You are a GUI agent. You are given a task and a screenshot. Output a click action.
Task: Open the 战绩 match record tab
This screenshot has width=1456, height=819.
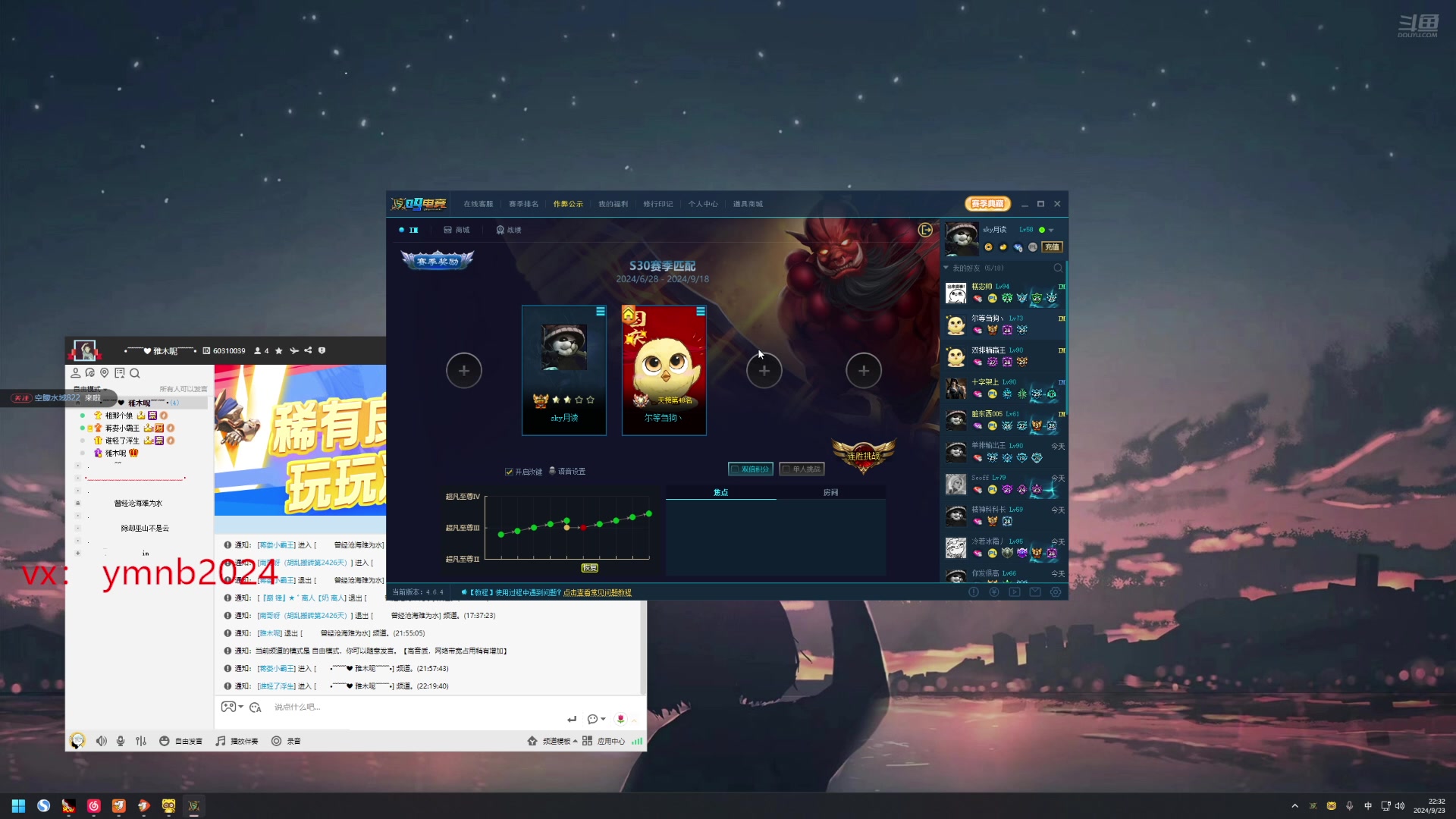point(508,230)
